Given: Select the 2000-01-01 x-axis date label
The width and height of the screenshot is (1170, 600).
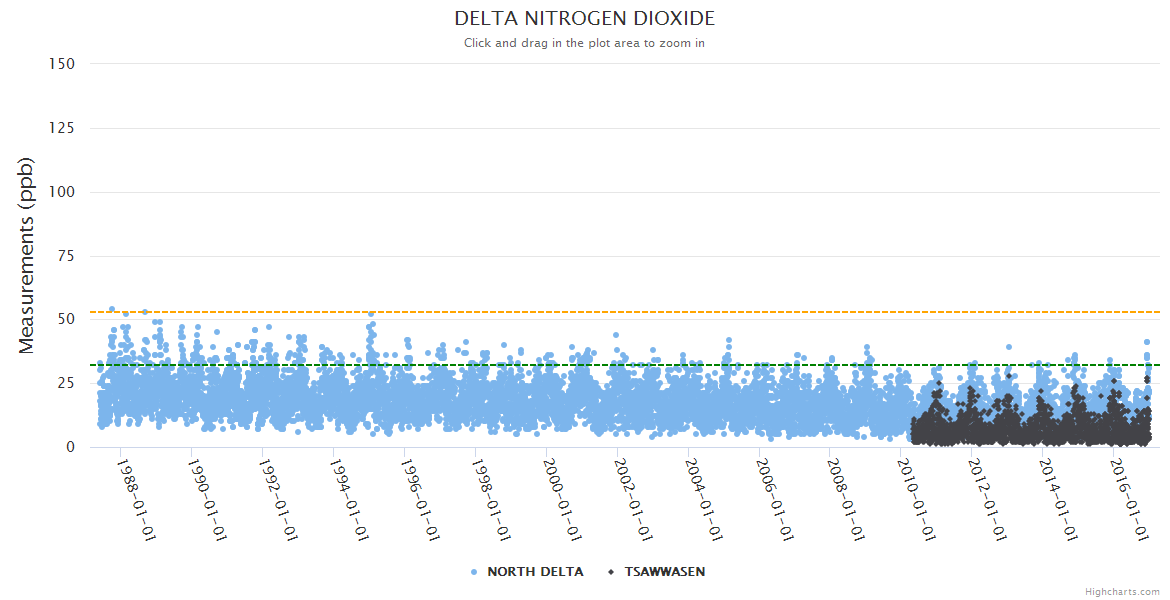Looking at the screenshot, I should point(562,500).
